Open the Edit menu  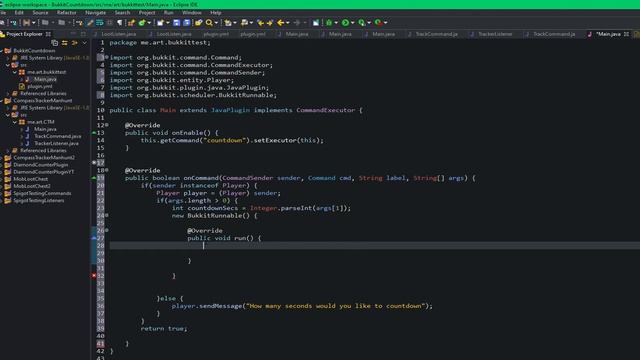point(19,13)
